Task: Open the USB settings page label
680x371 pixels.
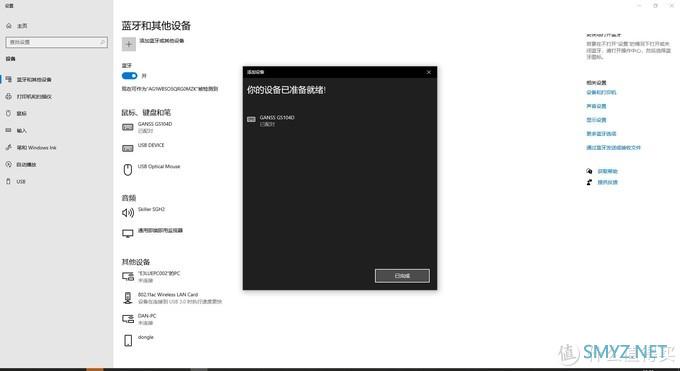Action: point(21,181)
